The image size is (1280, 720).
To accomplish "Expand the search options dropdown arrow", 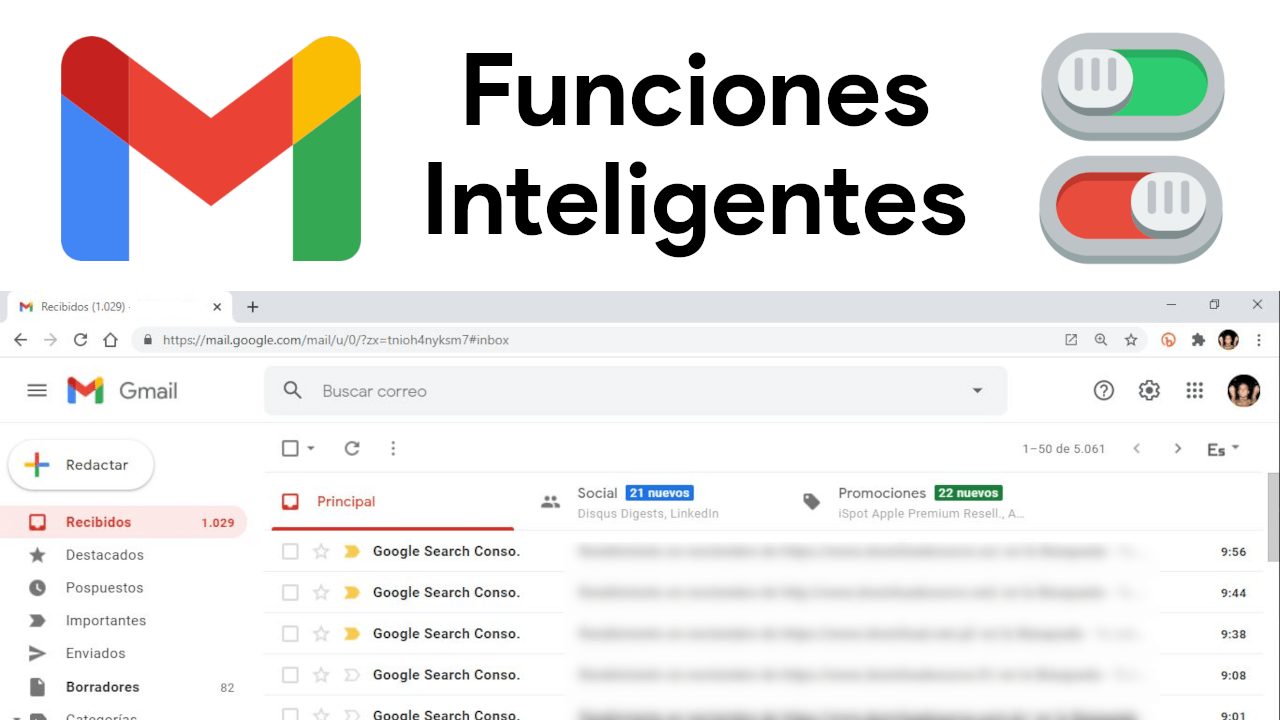I will (977, 391).
